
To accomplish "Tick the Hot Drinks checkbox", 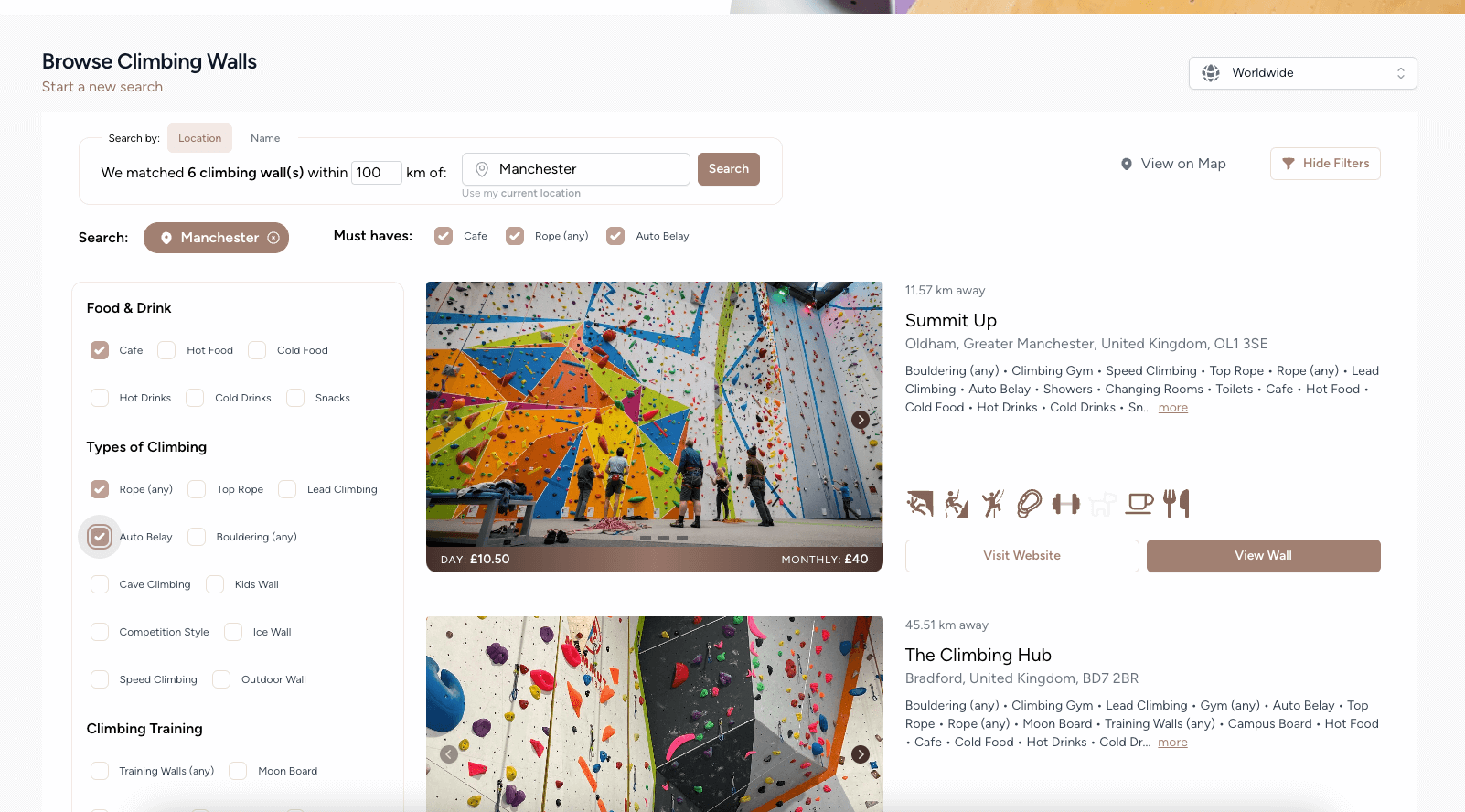I will 100,398.
